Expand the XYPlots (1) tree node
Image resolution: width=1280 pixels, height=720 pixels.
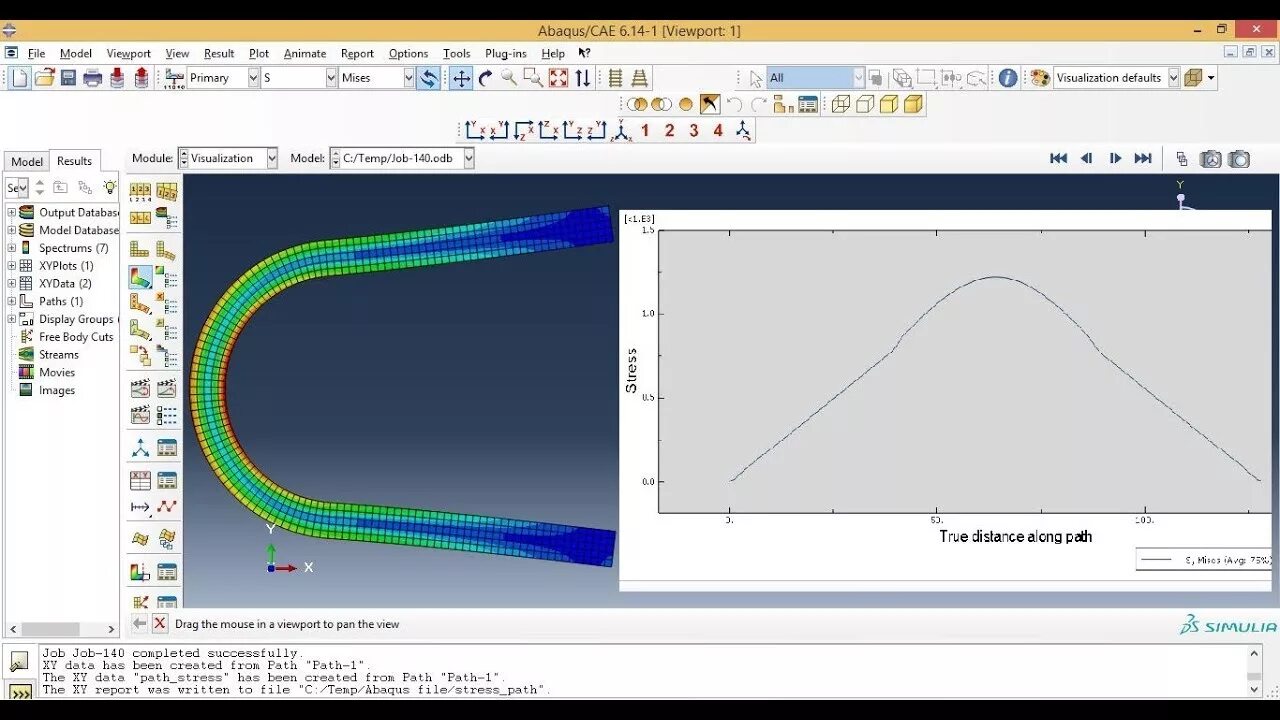tap(12, 266)
